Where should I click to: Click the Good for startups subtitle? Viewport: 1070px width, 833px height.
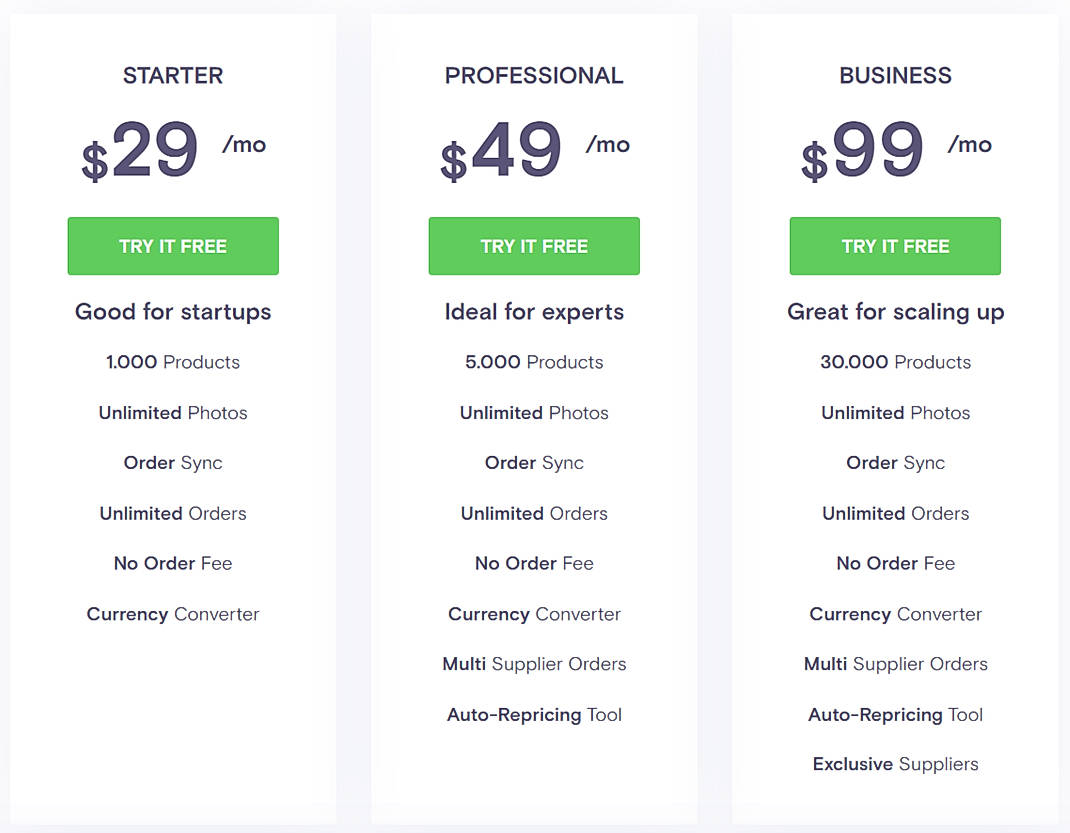172,311
